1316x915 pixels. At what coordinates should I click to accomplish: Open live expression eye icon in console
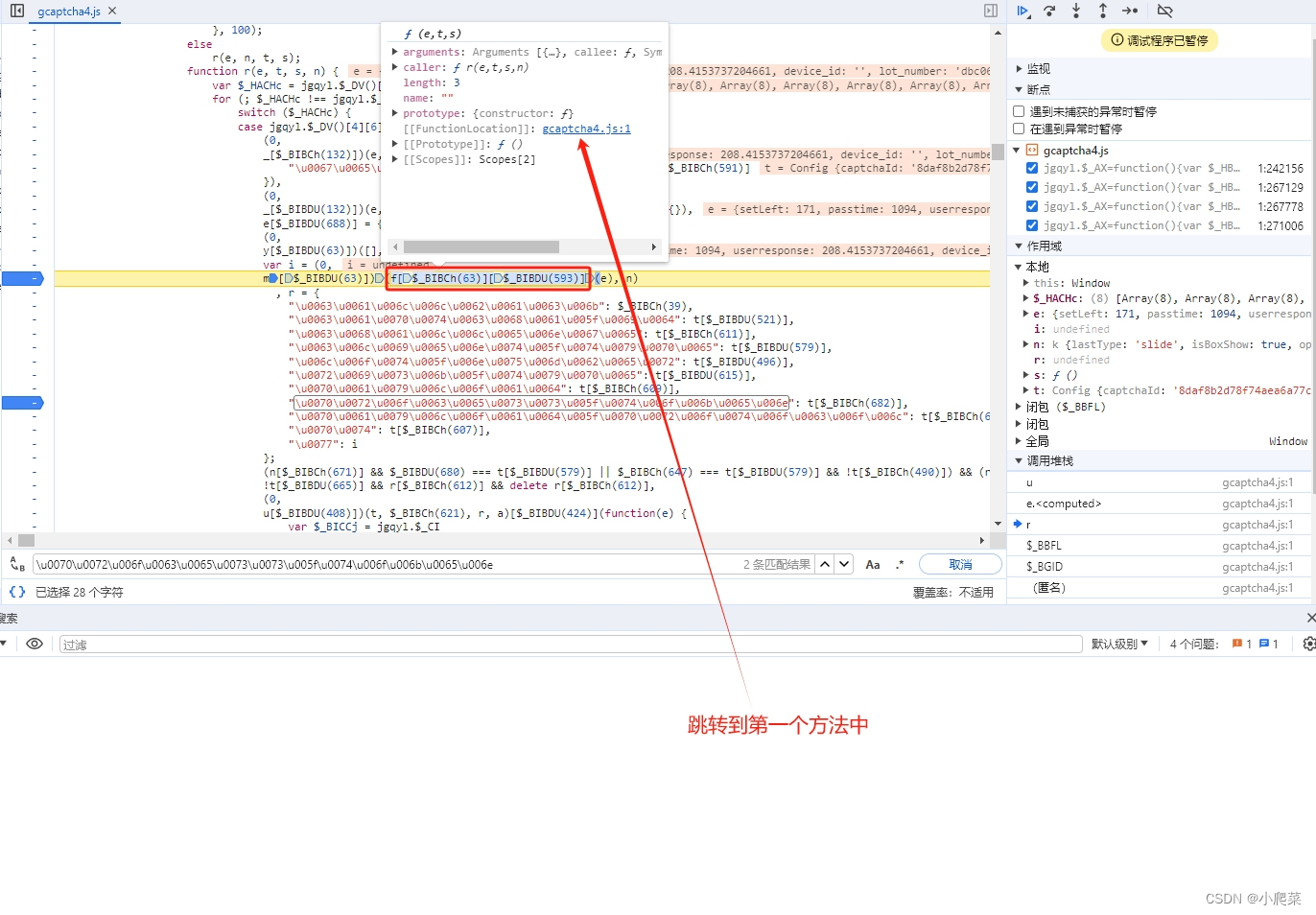tap(35, 644)
